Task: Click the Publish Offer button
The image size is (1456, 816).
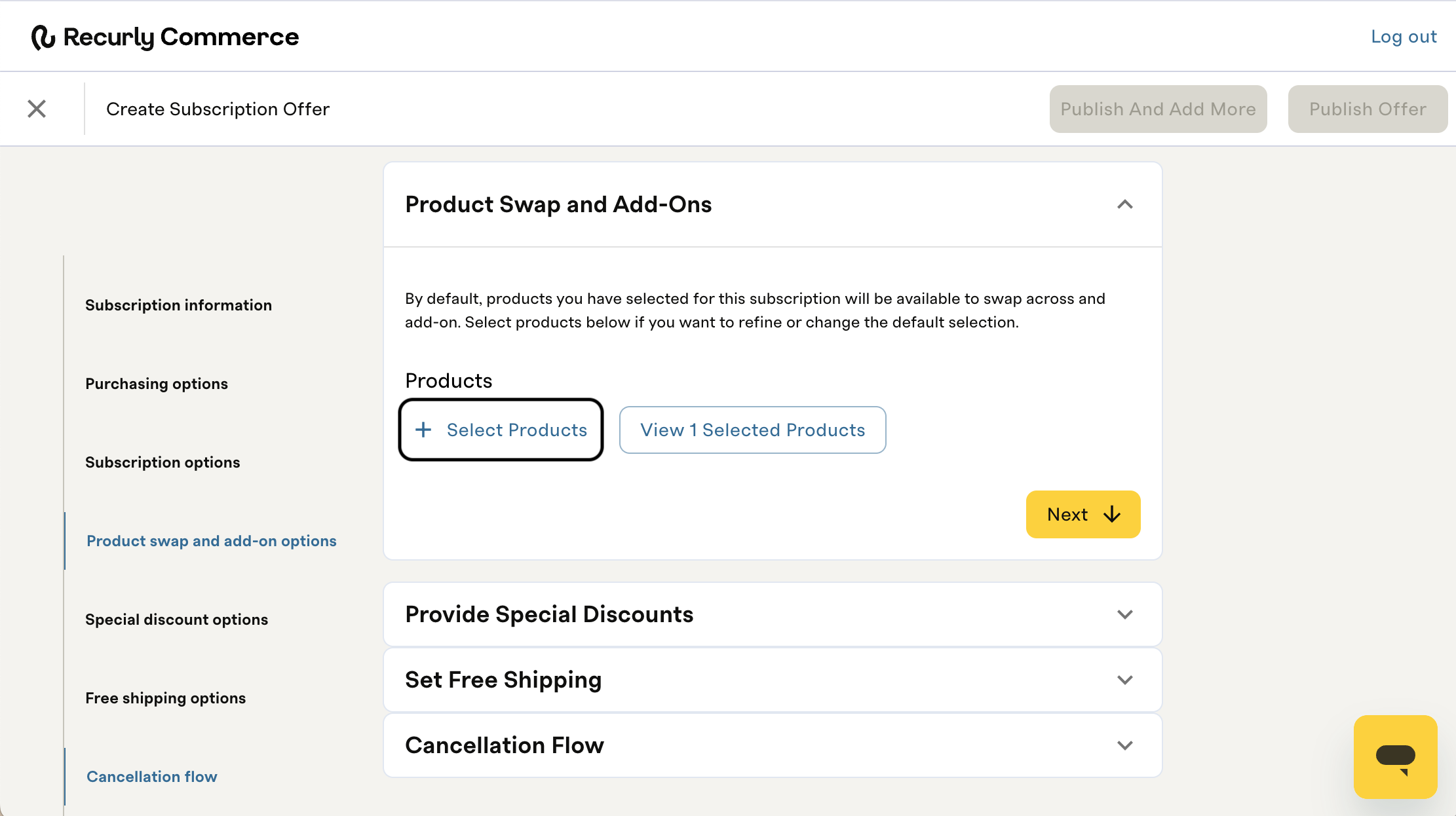Action: click(1368, 109)
